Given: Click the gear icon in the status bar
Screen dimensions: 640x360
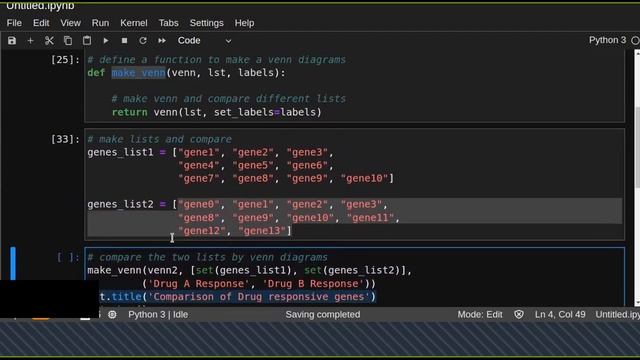Looking at the screenshot, I should [112, 314].
